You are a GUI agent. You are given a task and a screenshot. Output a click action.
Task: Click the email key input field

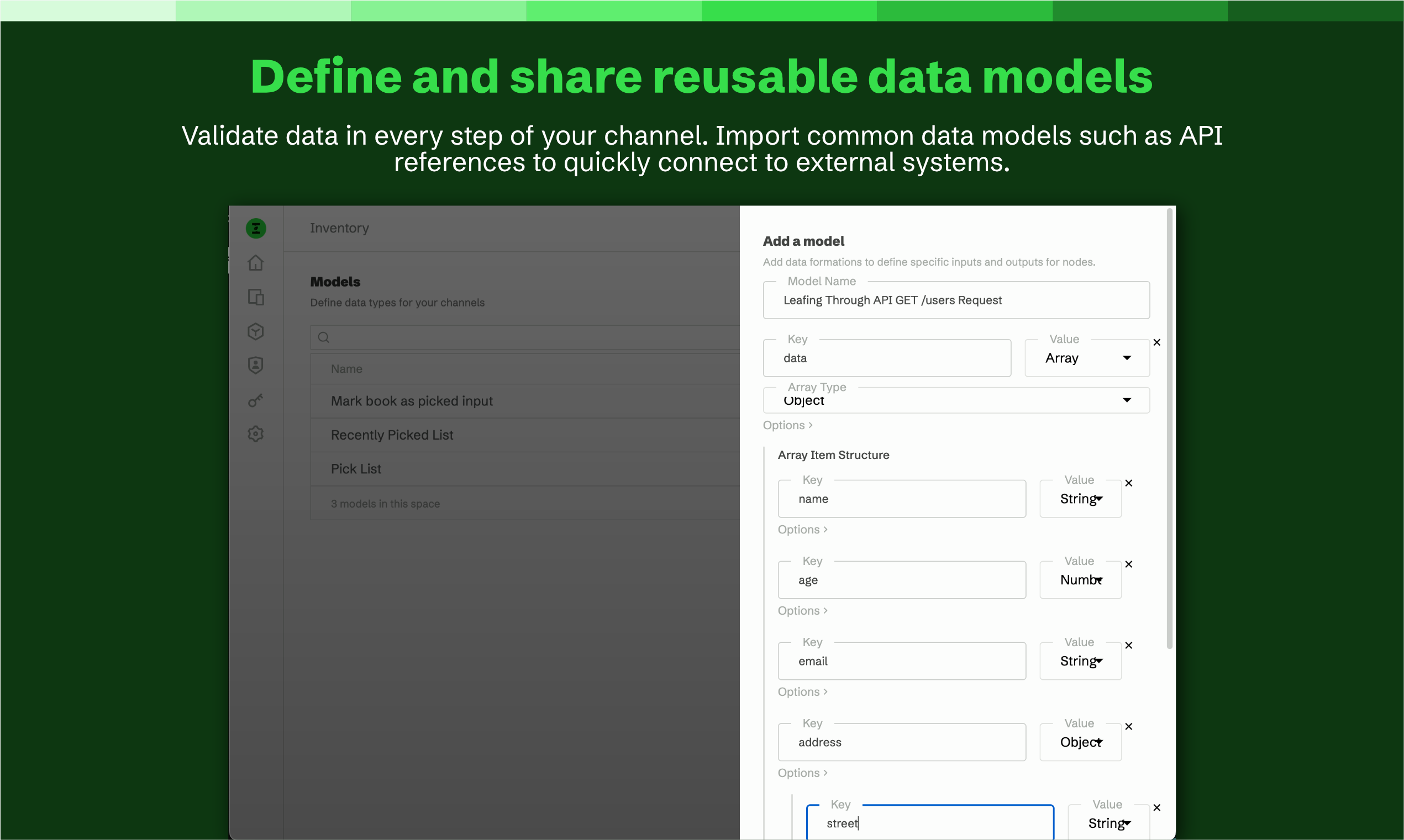(902, 661)
